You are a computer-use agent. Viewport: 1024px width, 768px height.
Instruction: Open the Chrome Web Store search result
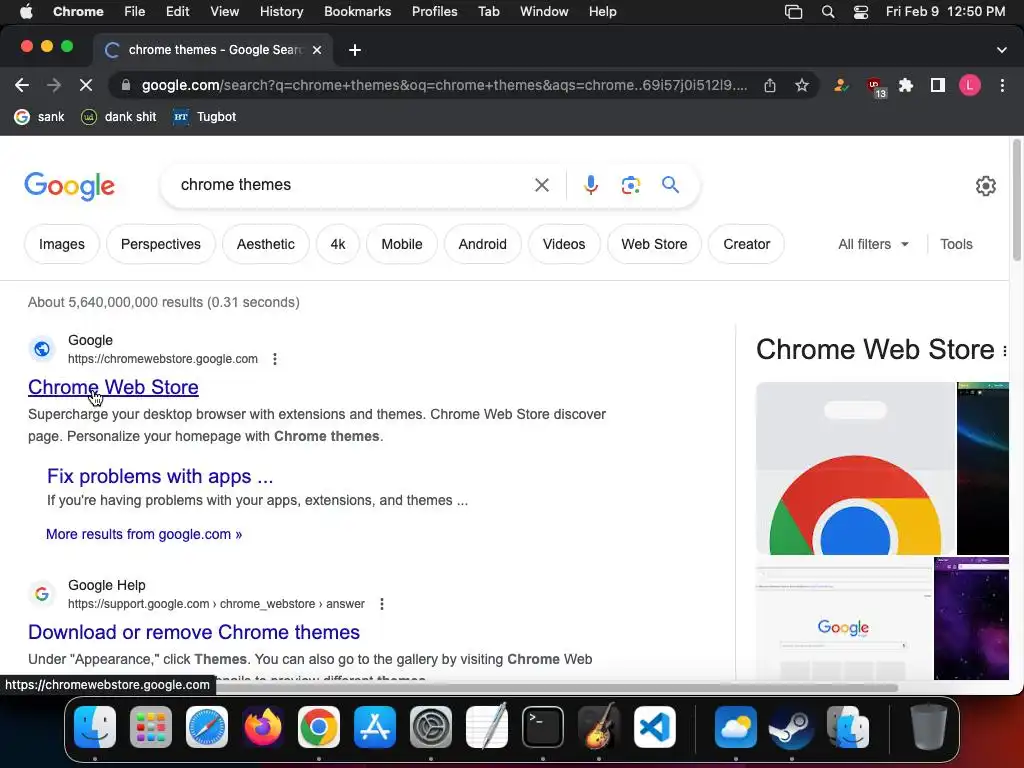[113, 387]
